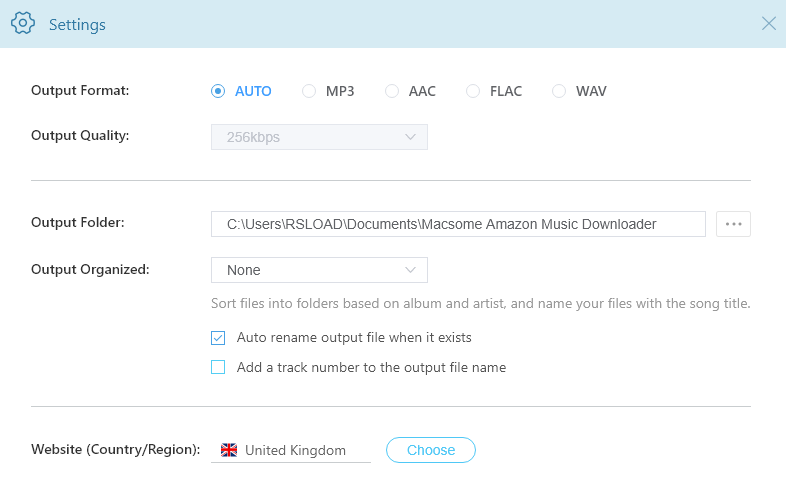786x487 pixels.
Task: Choose AAC as output format
Action: 392,91
